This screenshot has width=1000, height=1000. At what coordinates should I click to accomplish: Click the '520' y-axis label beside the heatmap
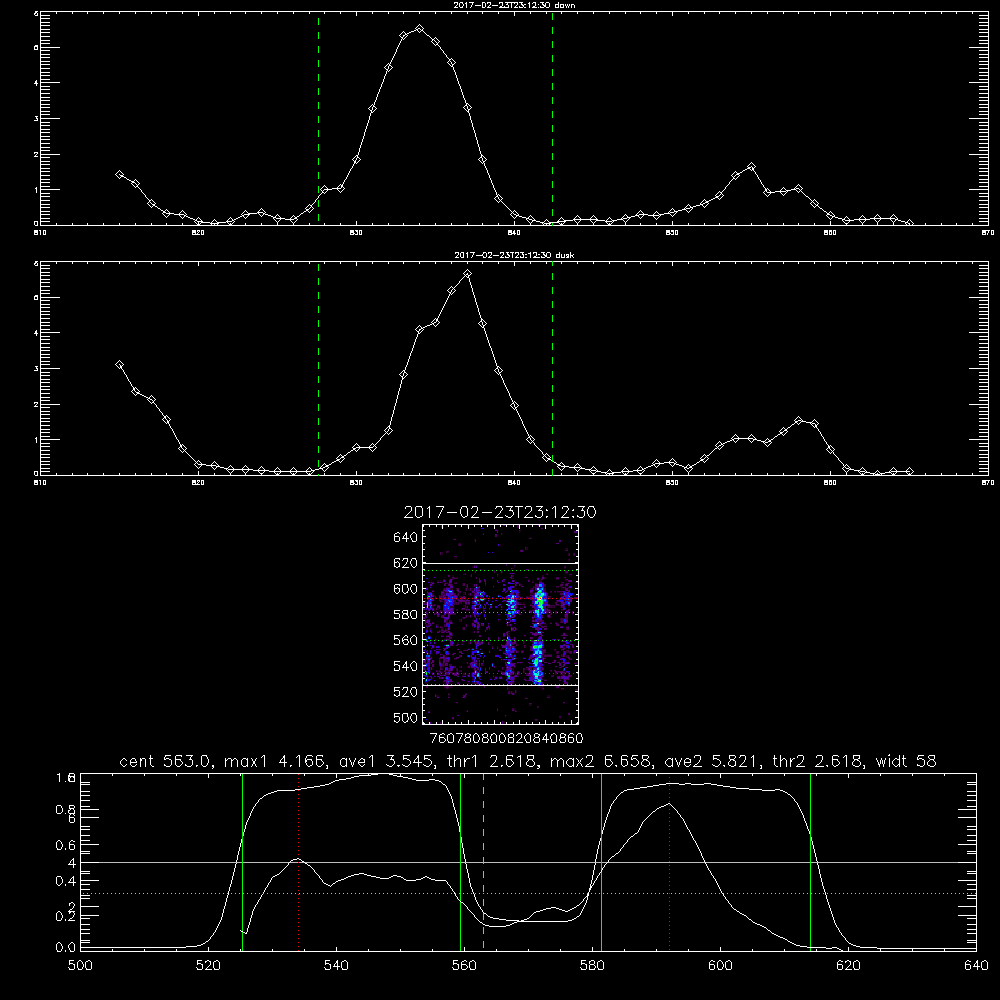tap(406, 692)
